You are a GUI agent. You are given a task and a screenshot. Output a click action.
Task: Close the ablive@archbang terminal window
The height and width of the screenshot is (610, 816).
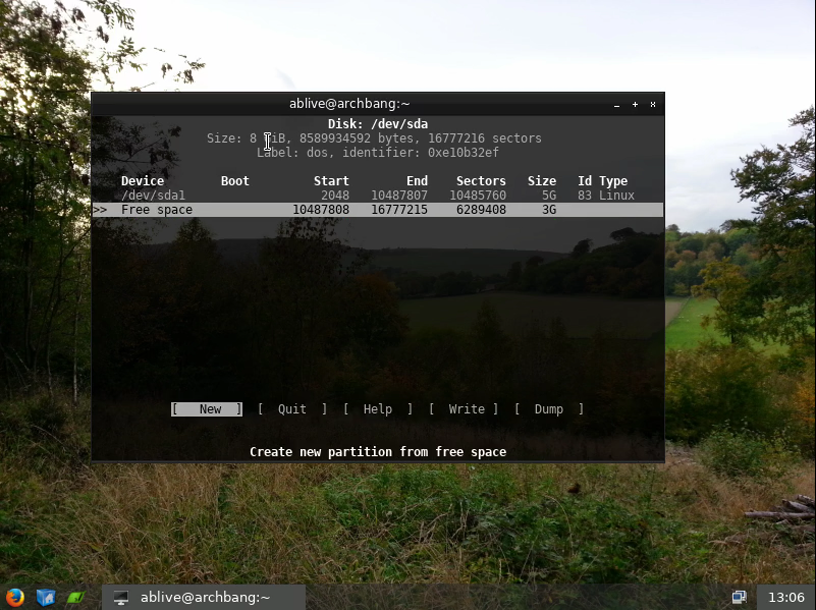coord(653,104)
